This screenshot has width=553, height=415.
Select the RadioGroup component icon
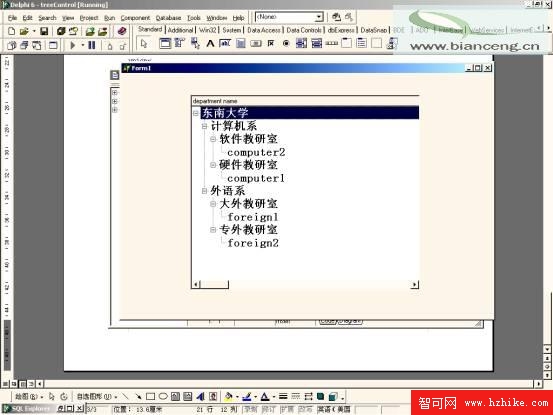pos(361,43)
